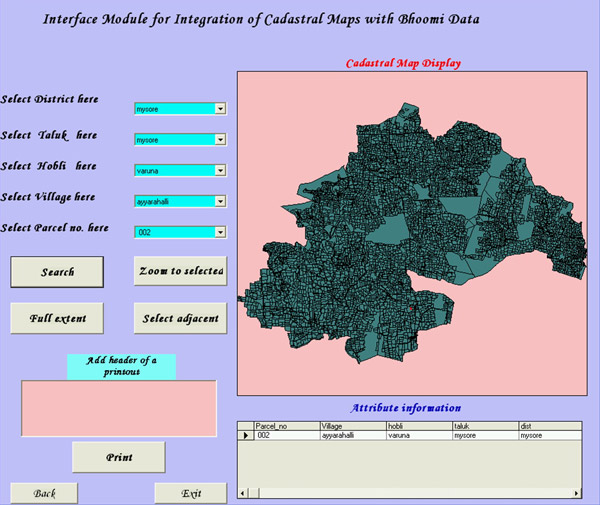The image size is (600, 505).
Task: Expand the Select Taluk dropdown list
Action: (x=220, y=139)
